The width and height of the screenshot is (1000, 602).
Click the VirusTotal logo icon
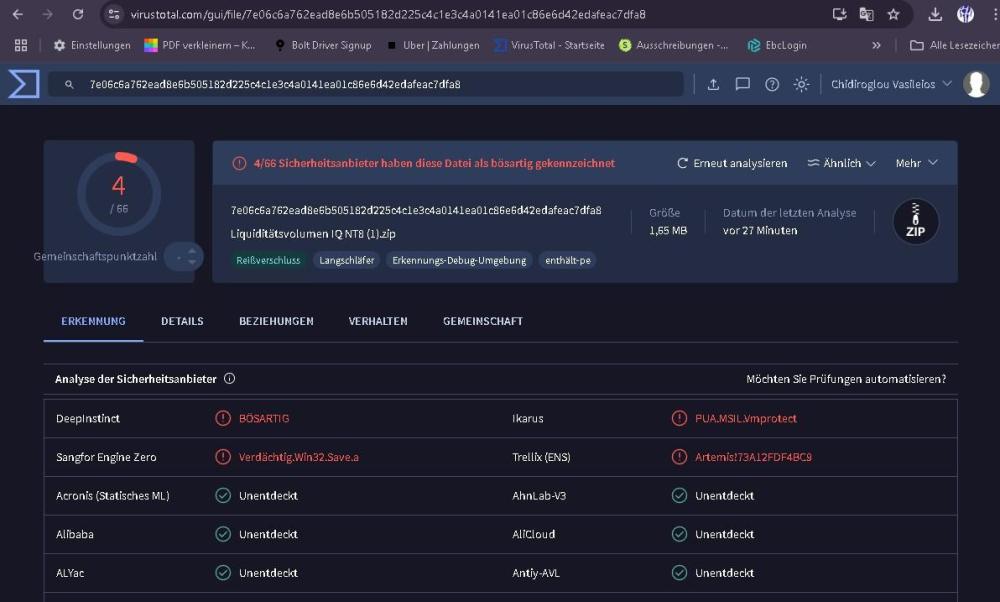[x=23, y=84]
